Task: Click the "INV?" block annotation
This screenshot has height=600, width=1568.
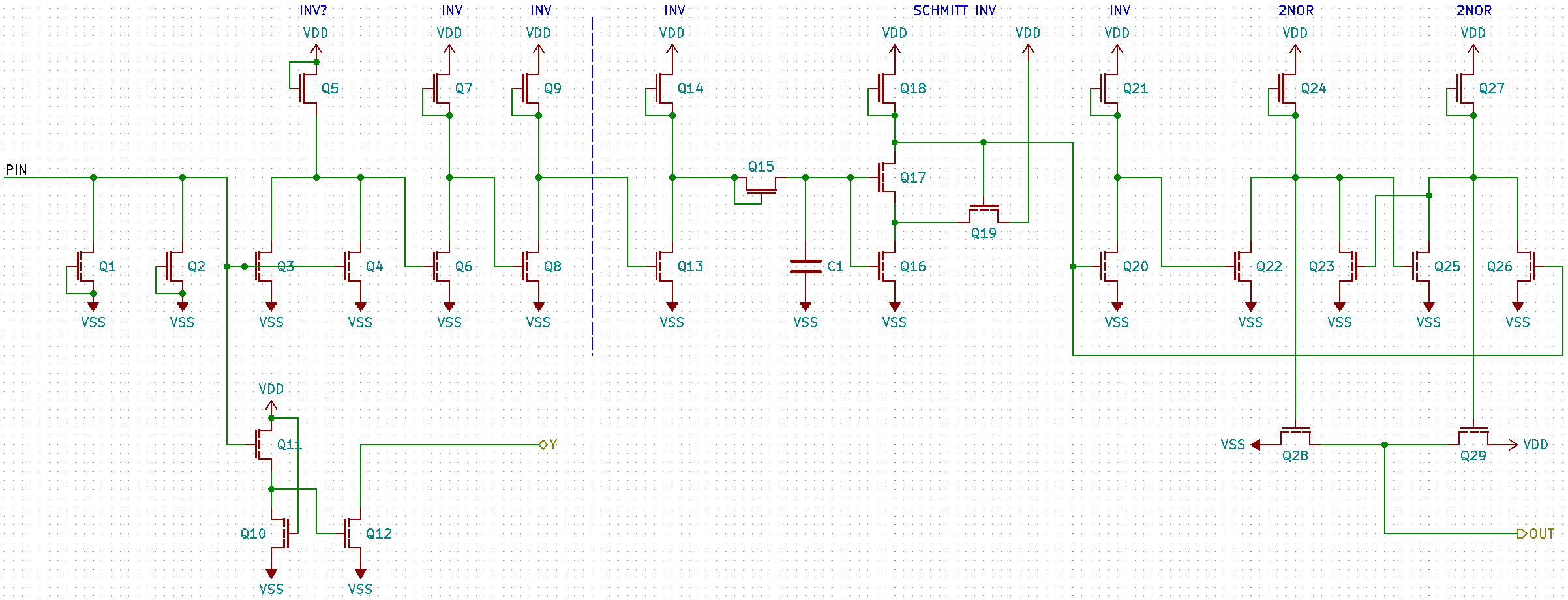Action: [x=313, y=10]
